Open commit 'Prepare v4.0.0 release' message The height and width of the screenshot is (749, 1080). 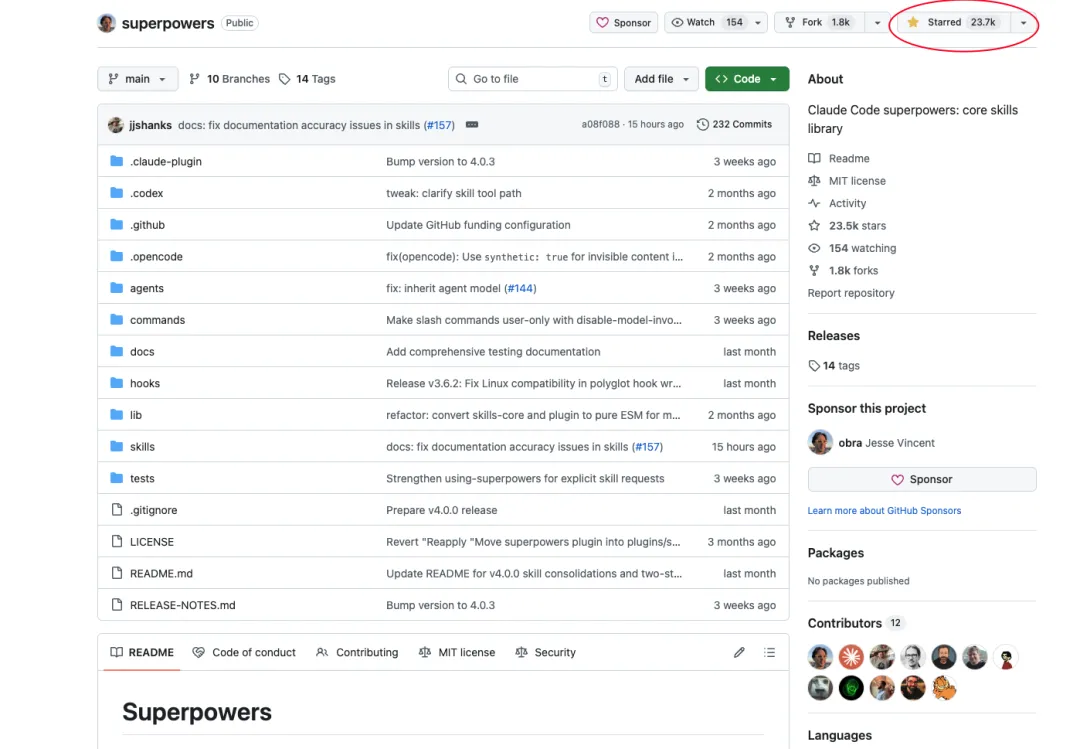click(x=442, y=510)
